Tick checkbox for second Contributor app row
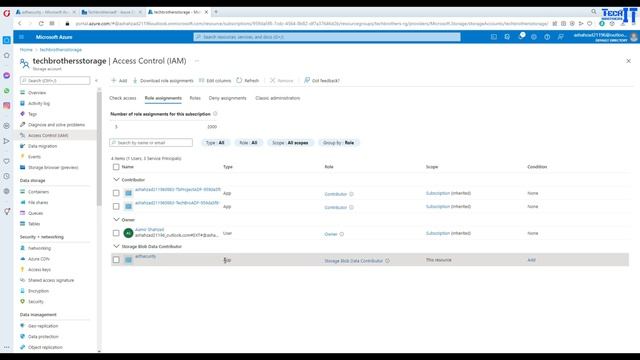This screenshot has height=360, width=640. tap(116, 207)
